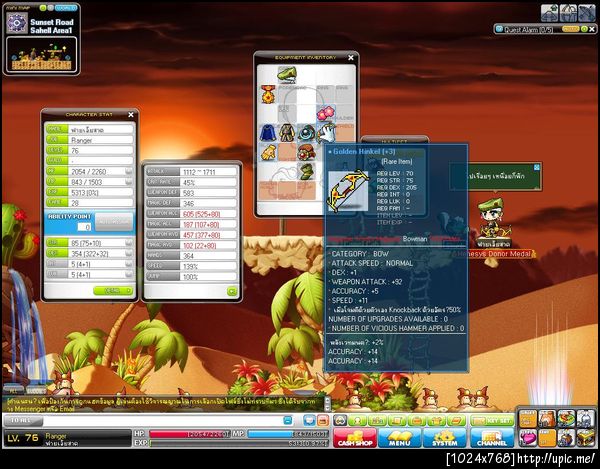Raise DEX using its arrow button
The image size is (600, 469).
(129, 253)
